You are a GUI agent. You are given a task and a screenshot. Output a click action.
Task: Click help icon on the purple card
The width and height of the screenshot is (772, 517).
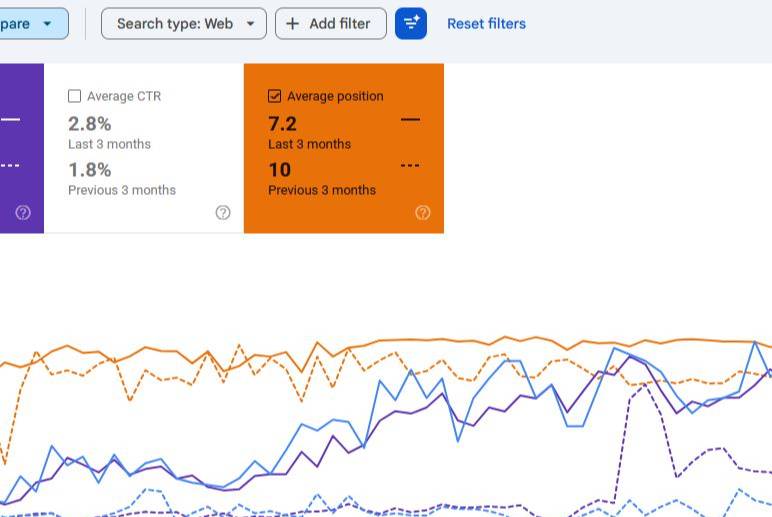[23, 212]
